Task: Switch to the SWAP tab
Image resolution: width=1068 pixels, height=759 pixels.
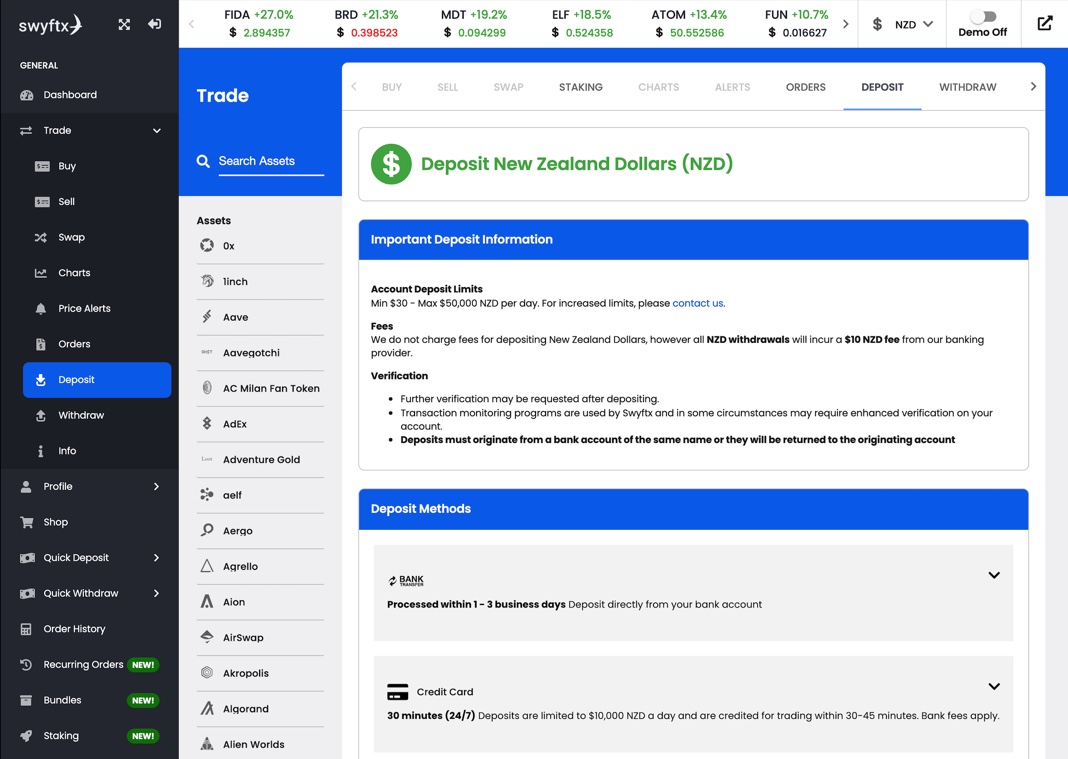Action: 509,87
